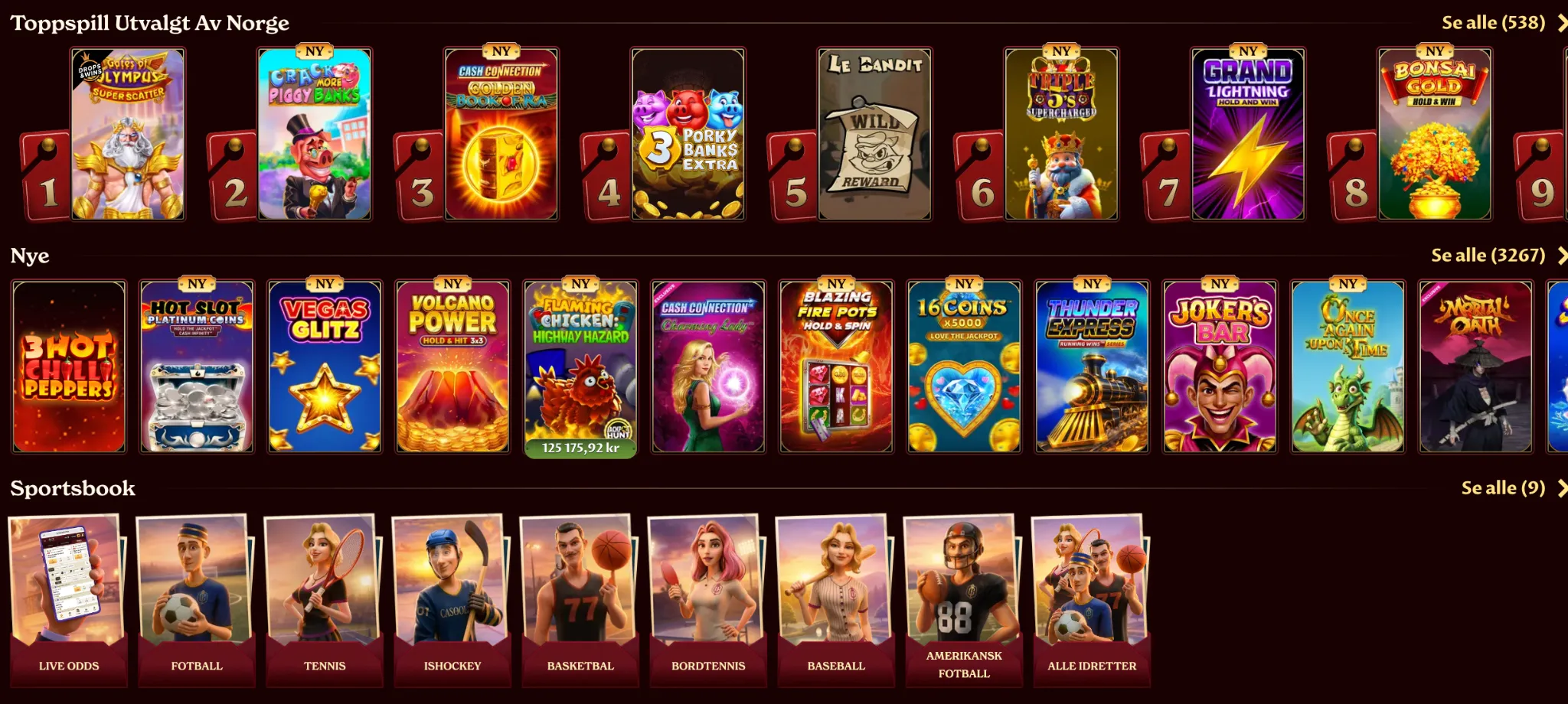Click the Live Odds phone icon card
This screenshot has height=704, width=1568.
click(x=67, y=601)
